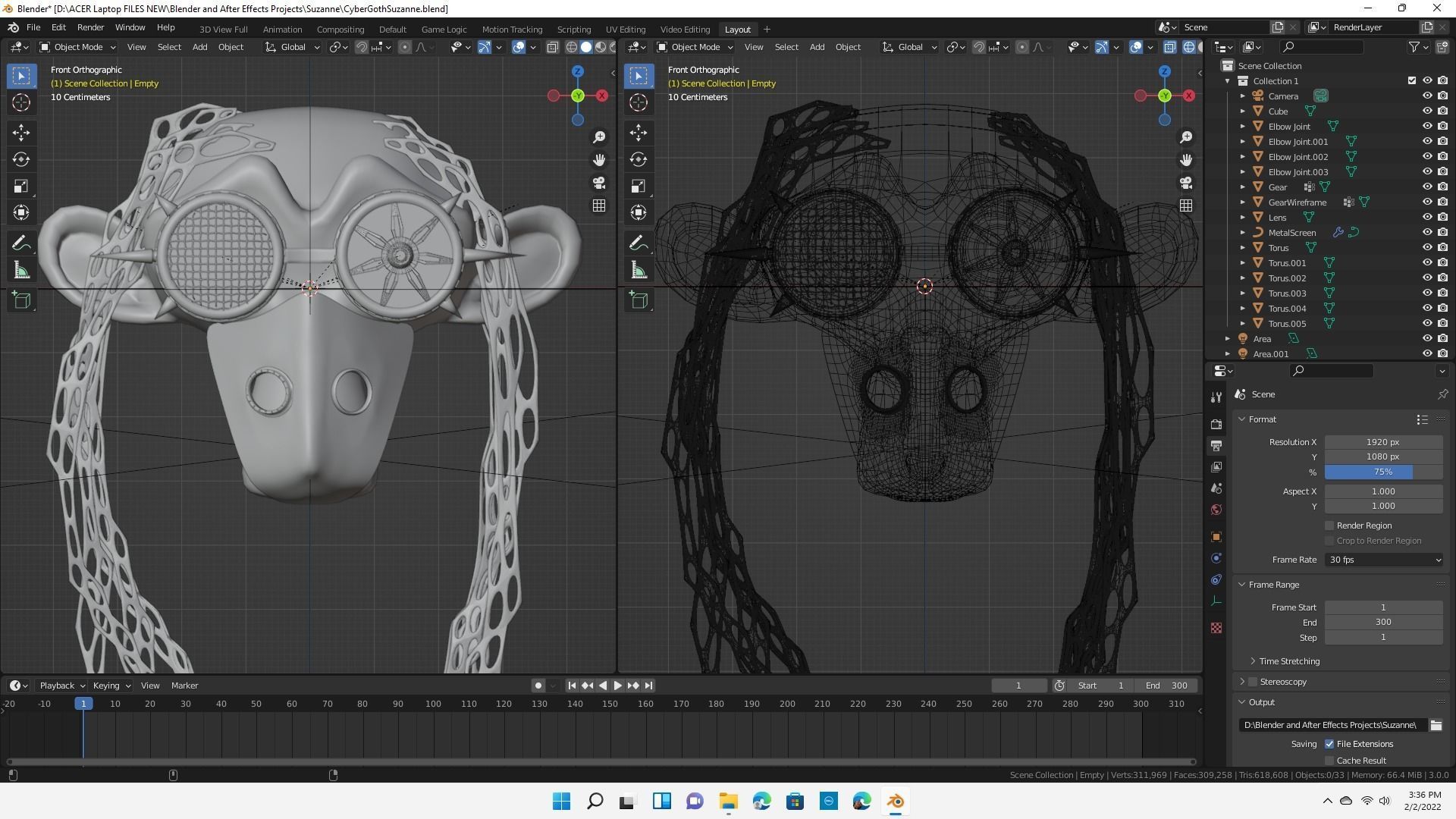Select the Measure tool in right viewport
Viewport: 1456px width, 819px height.
[x=639, y=271]
